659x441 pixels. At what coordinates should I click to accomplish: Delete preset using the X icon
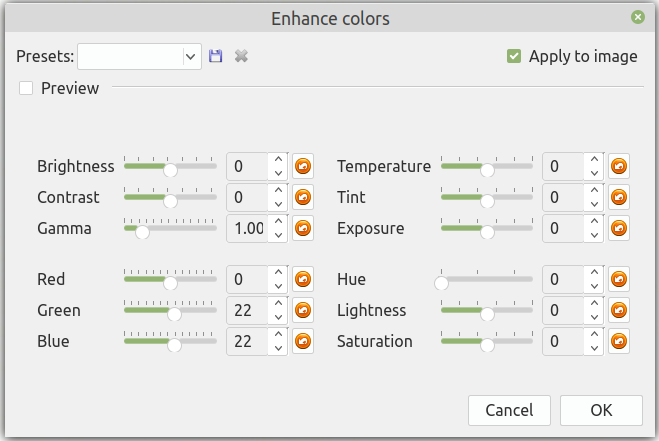[240, 56]
